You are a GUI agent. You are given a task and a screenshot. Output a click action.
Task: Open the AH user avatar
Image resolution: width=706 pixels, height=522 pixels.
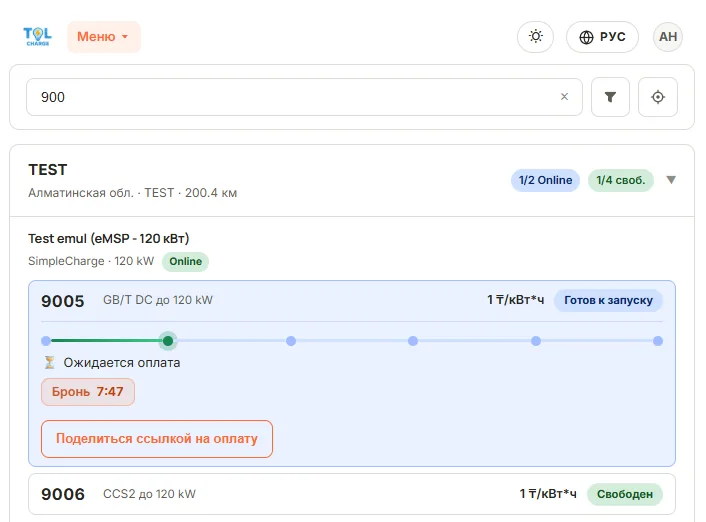coord(668,36)
